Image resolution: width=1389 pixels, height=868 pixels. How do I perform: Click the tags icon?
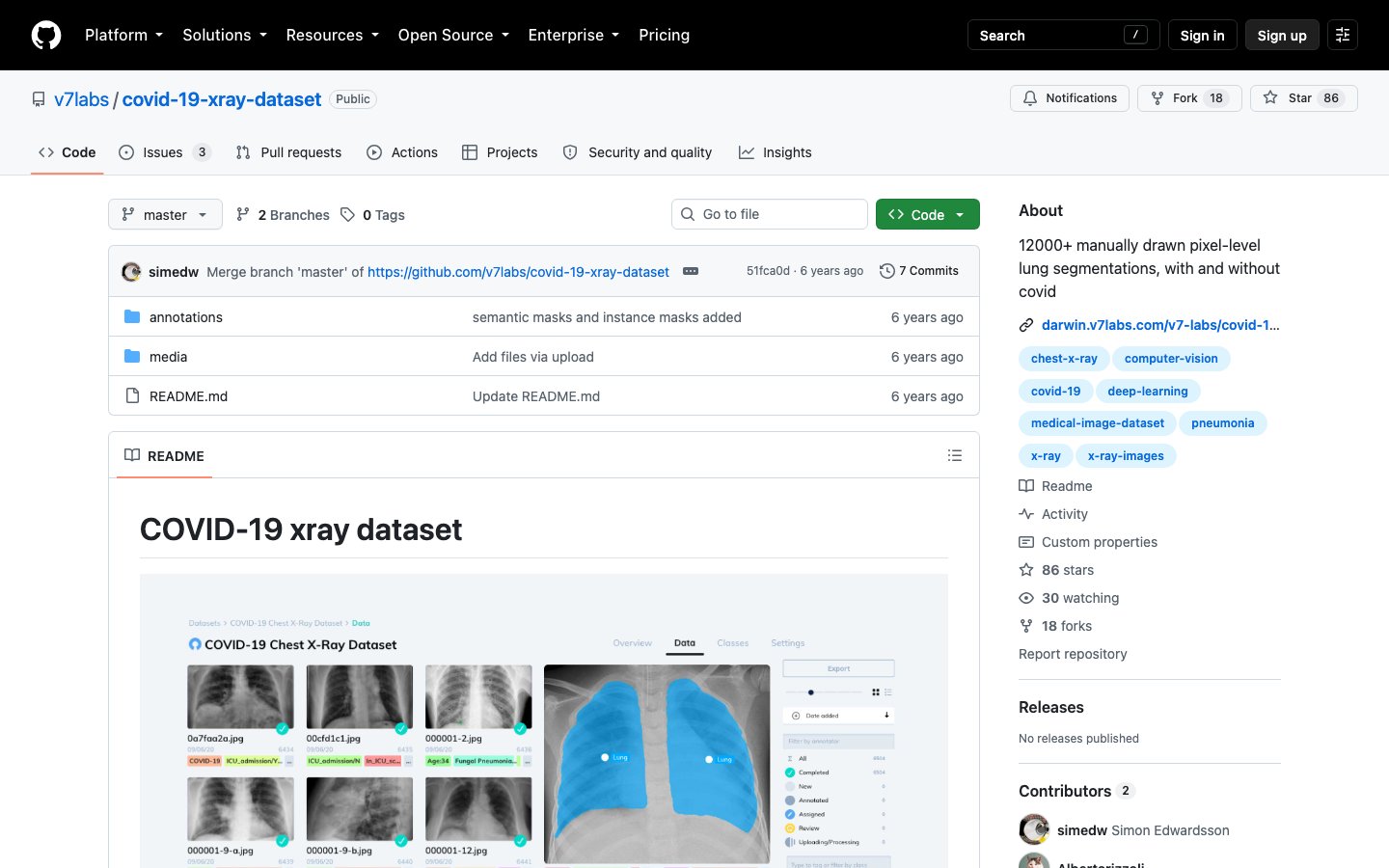347,214
